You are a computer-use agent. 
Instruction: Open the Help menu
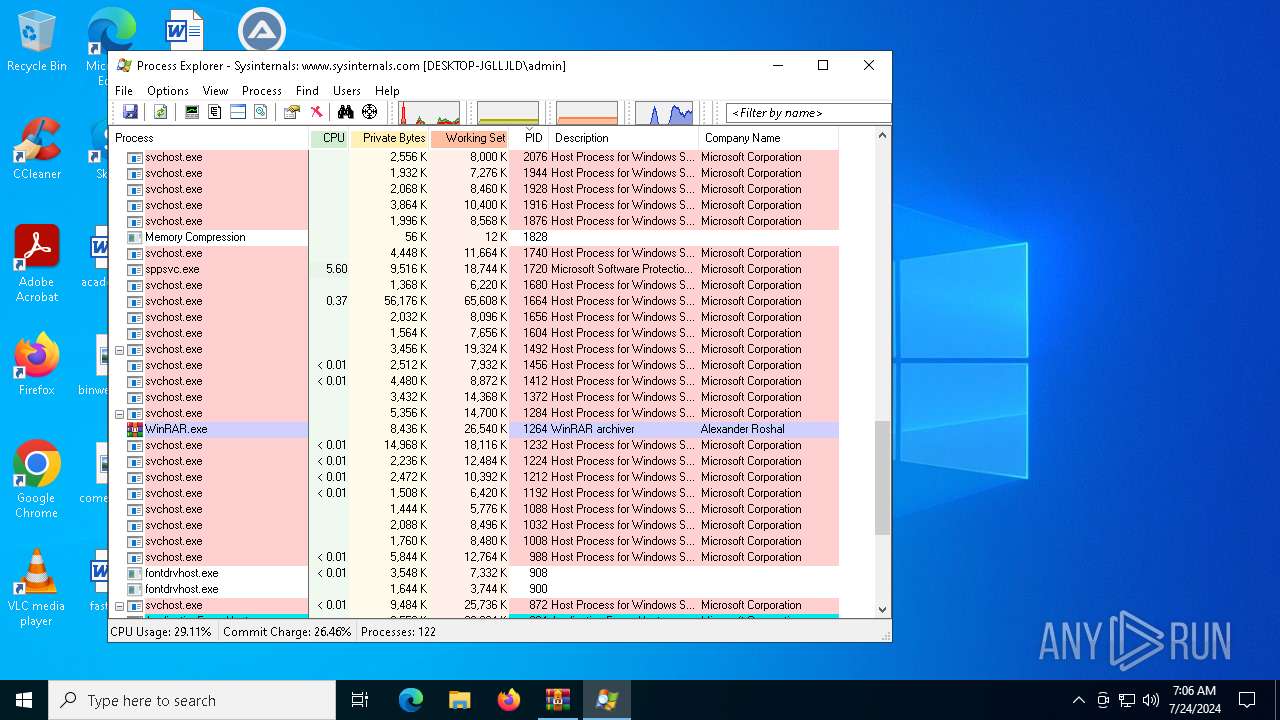pos(387,90)
